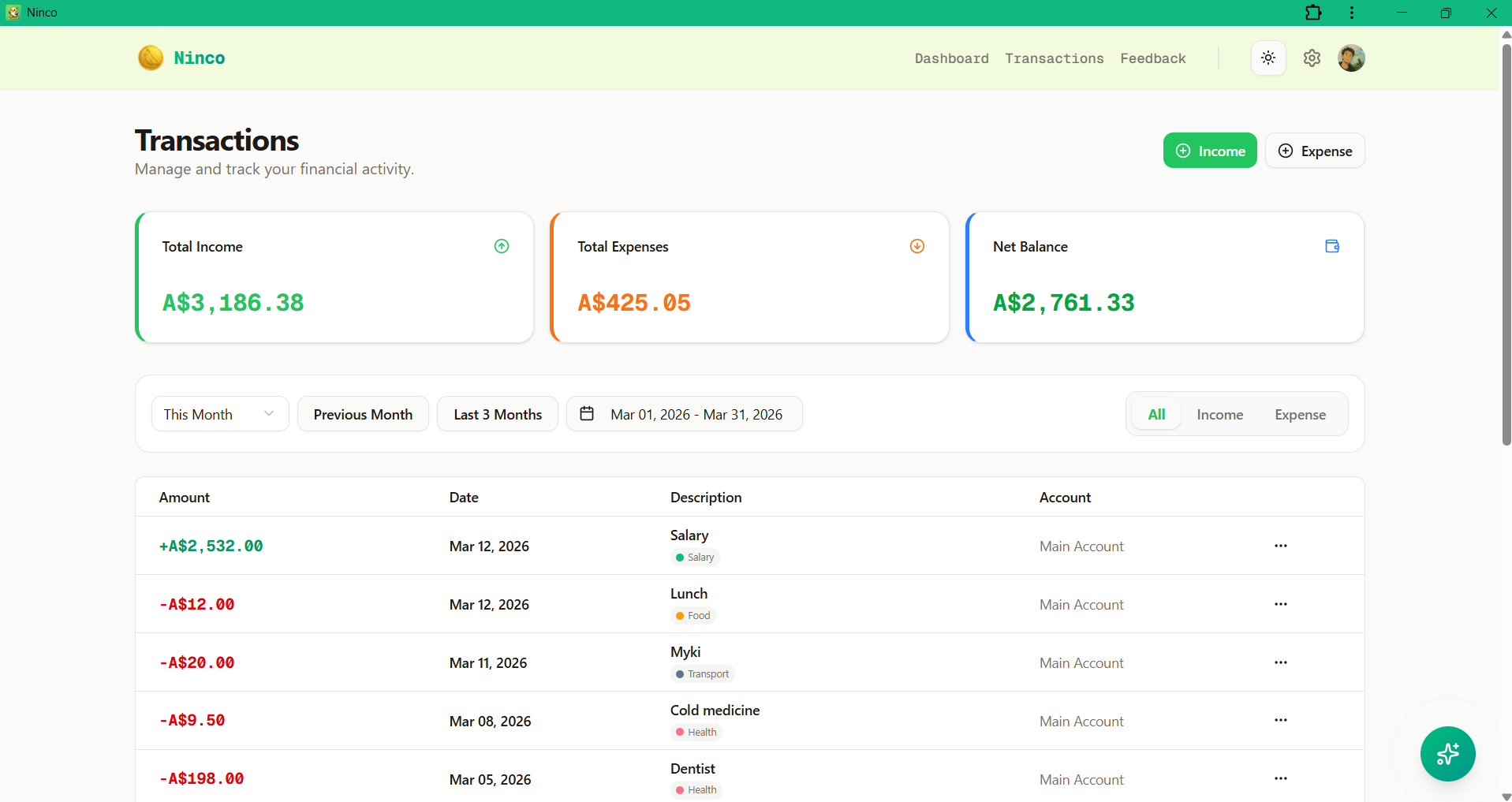Open user profile avatar

pyautogui.click(x=1351, y=58)
